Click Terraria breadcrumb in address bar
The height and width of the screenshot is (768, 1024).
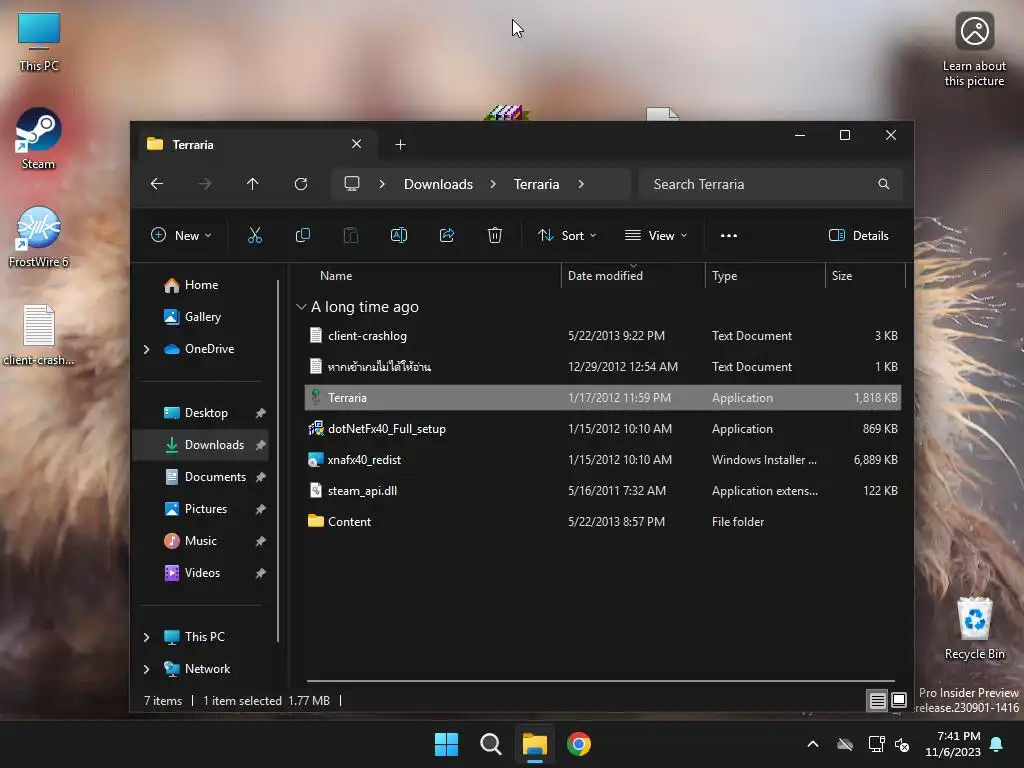[x=536, y=184]
